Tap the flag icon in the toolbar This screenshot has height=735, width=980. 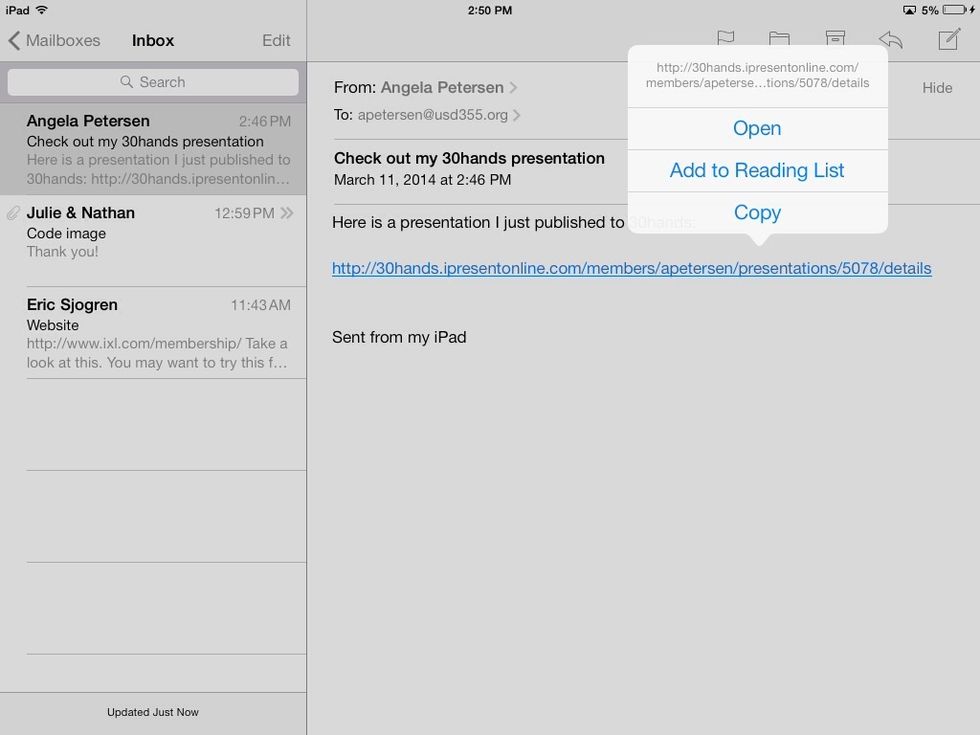pos(726,39)
